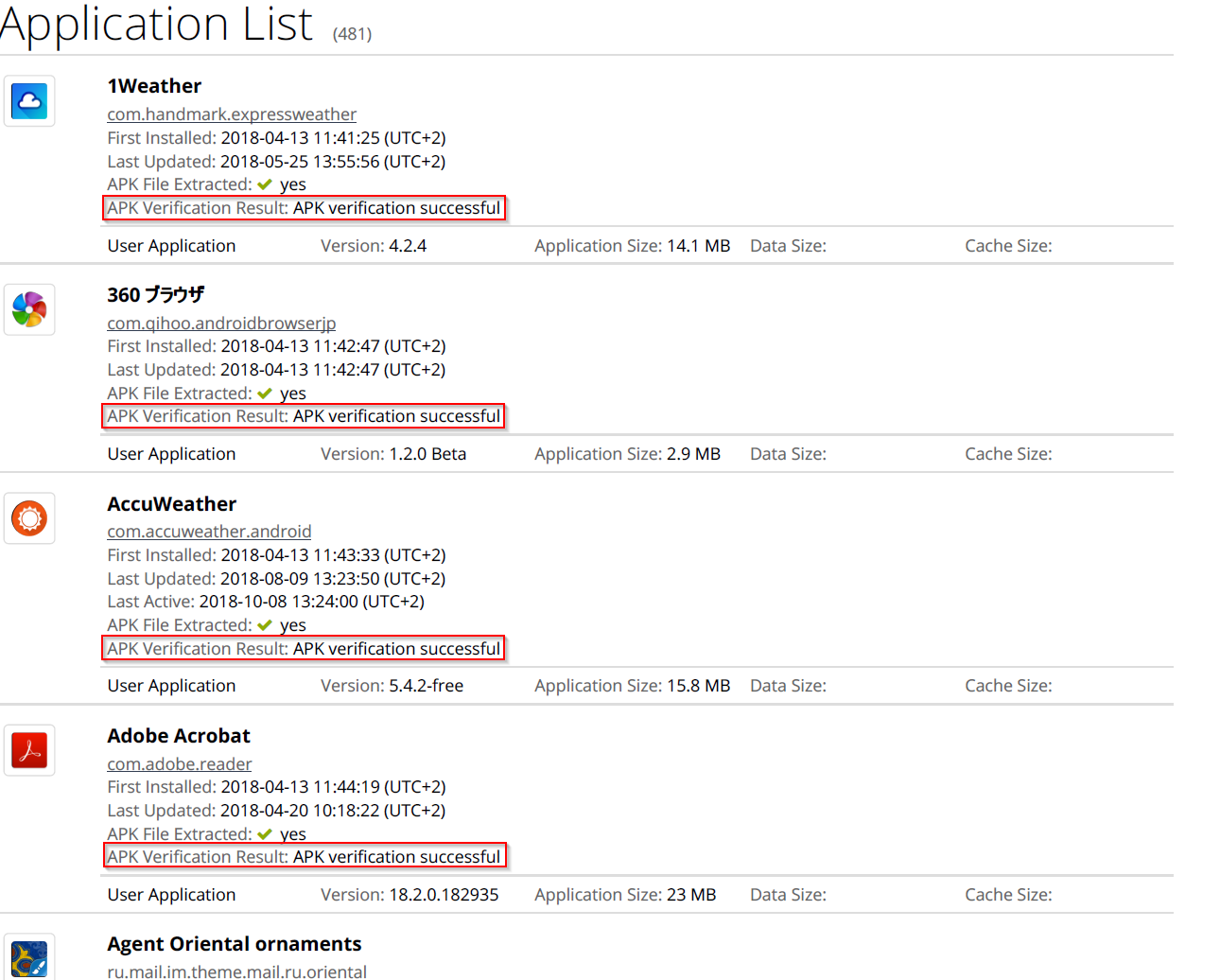Open the com.handmark.expressweather link

[232, 114]
